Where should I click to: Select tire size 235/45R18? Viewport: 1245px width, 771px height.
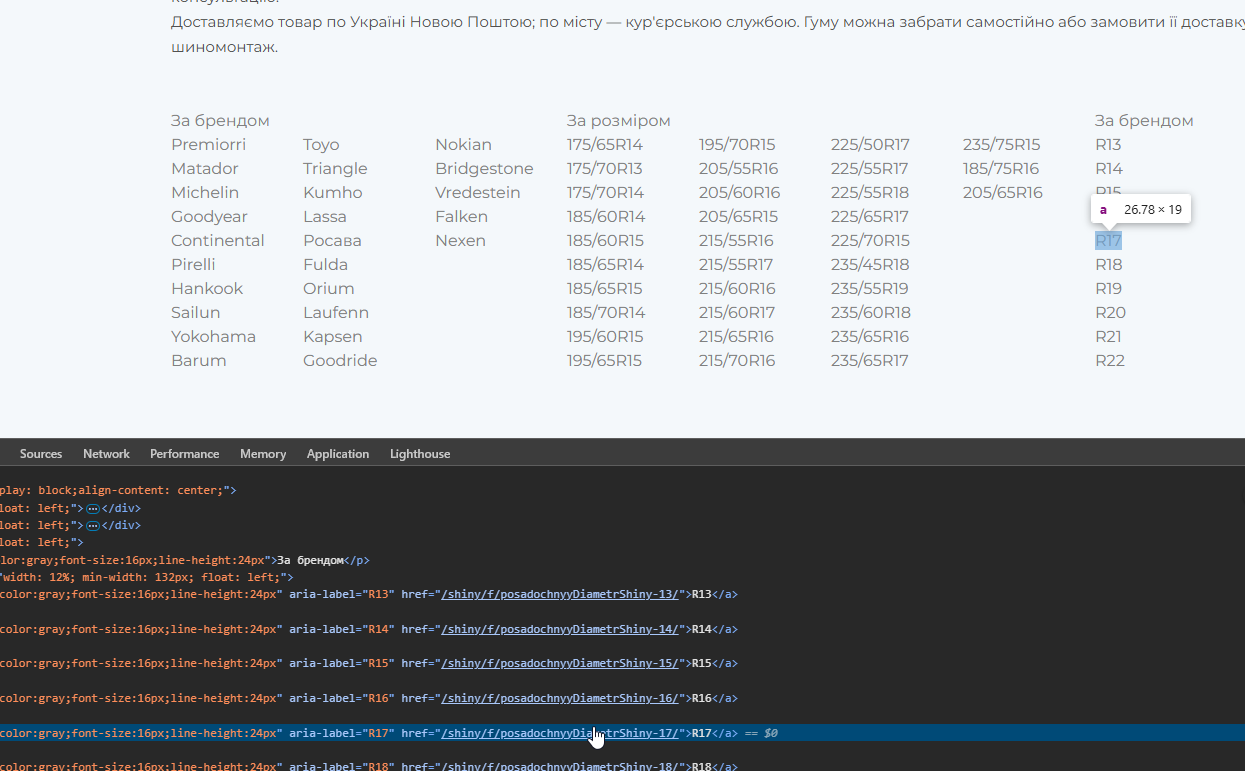click(870, 265)
